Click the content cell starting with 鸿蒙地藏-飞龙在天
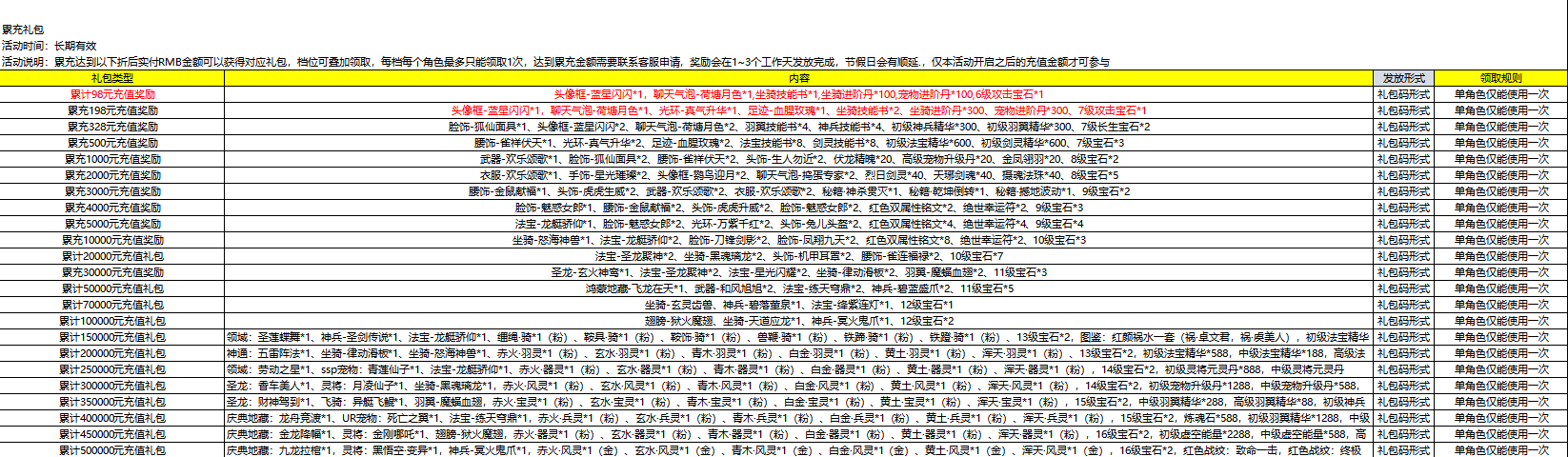The width and height of the screenshot is (1568, 457). pyautogui.click(x=798, y=288)
